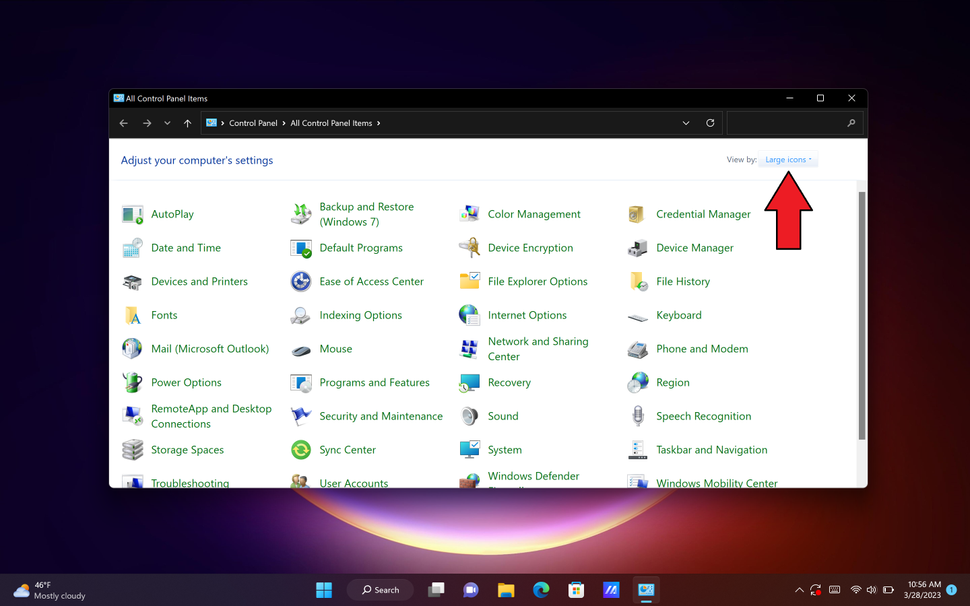Image resolution: width=970 pixels, height=606 pixels.
Task: Expand the address bar previous locations list
Action: click(686, 122)
